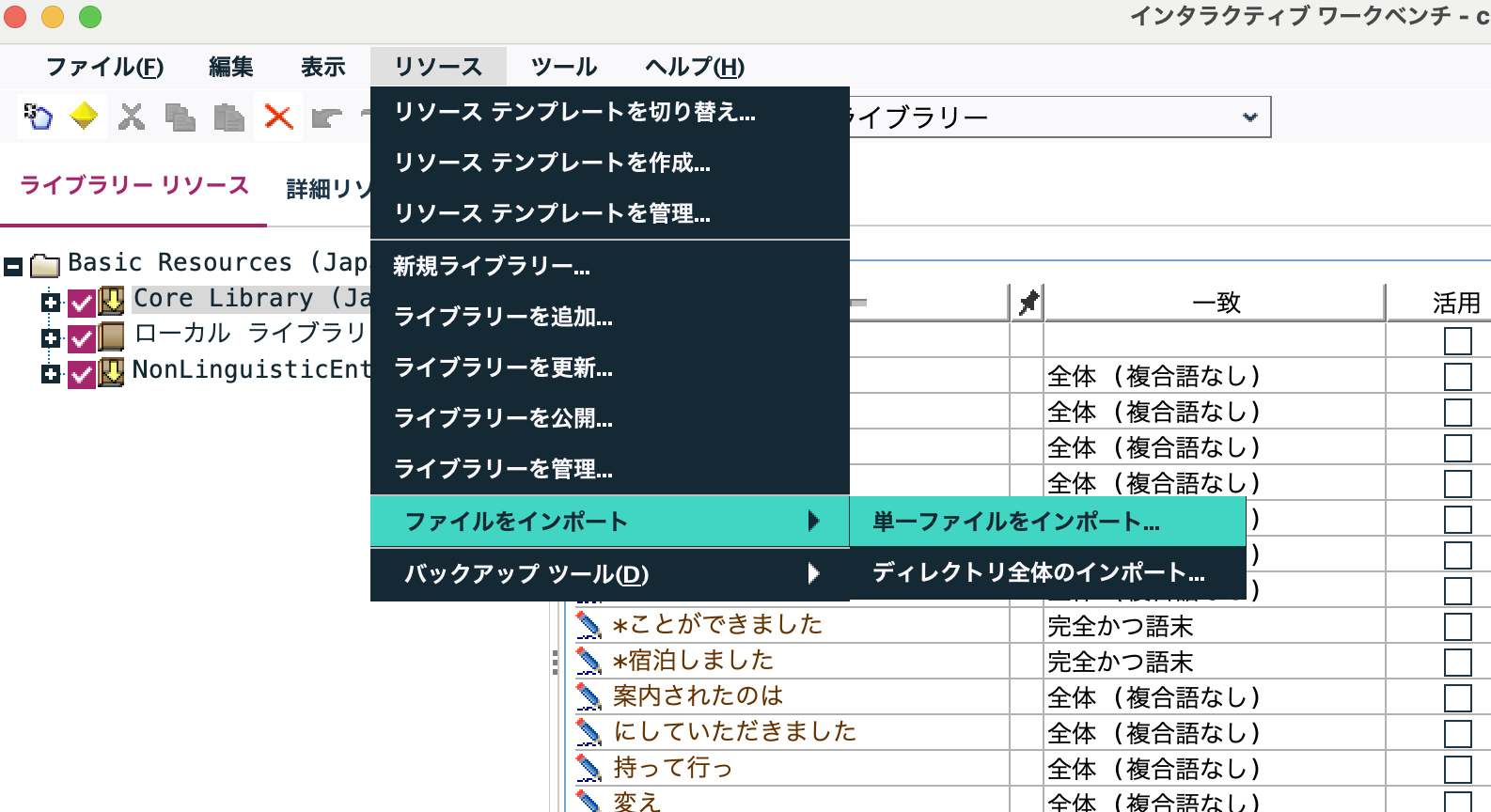Expand the ローカル ライブラリ tree node
Image resolution: width=1491 pixels, height=812 pixels.
point(51,338)
